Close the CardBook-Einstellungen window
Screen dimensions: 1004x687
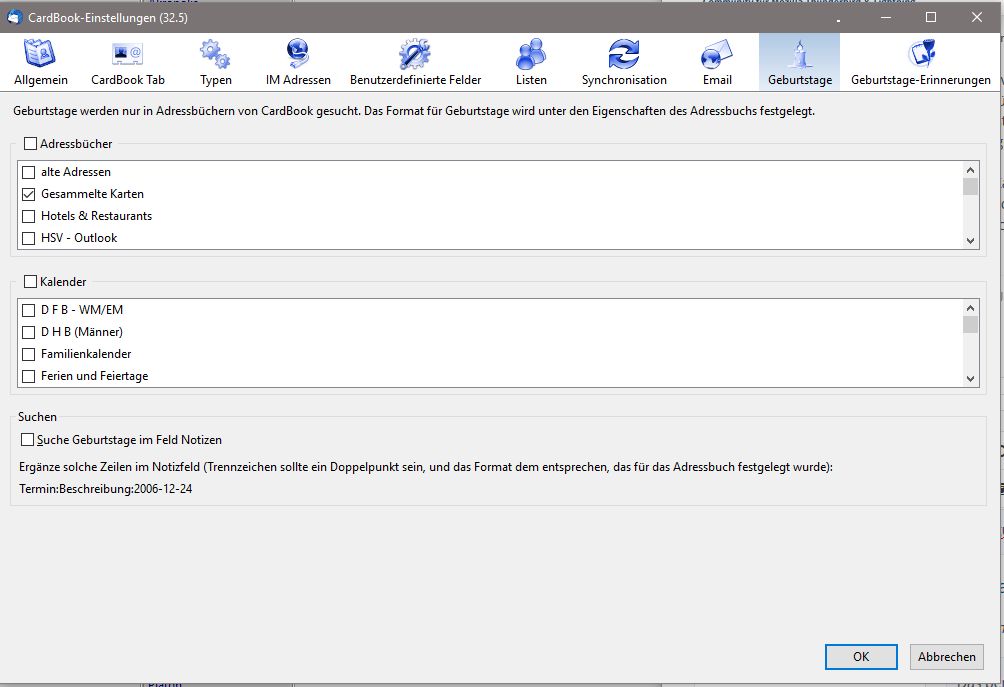tap(976, 17)
